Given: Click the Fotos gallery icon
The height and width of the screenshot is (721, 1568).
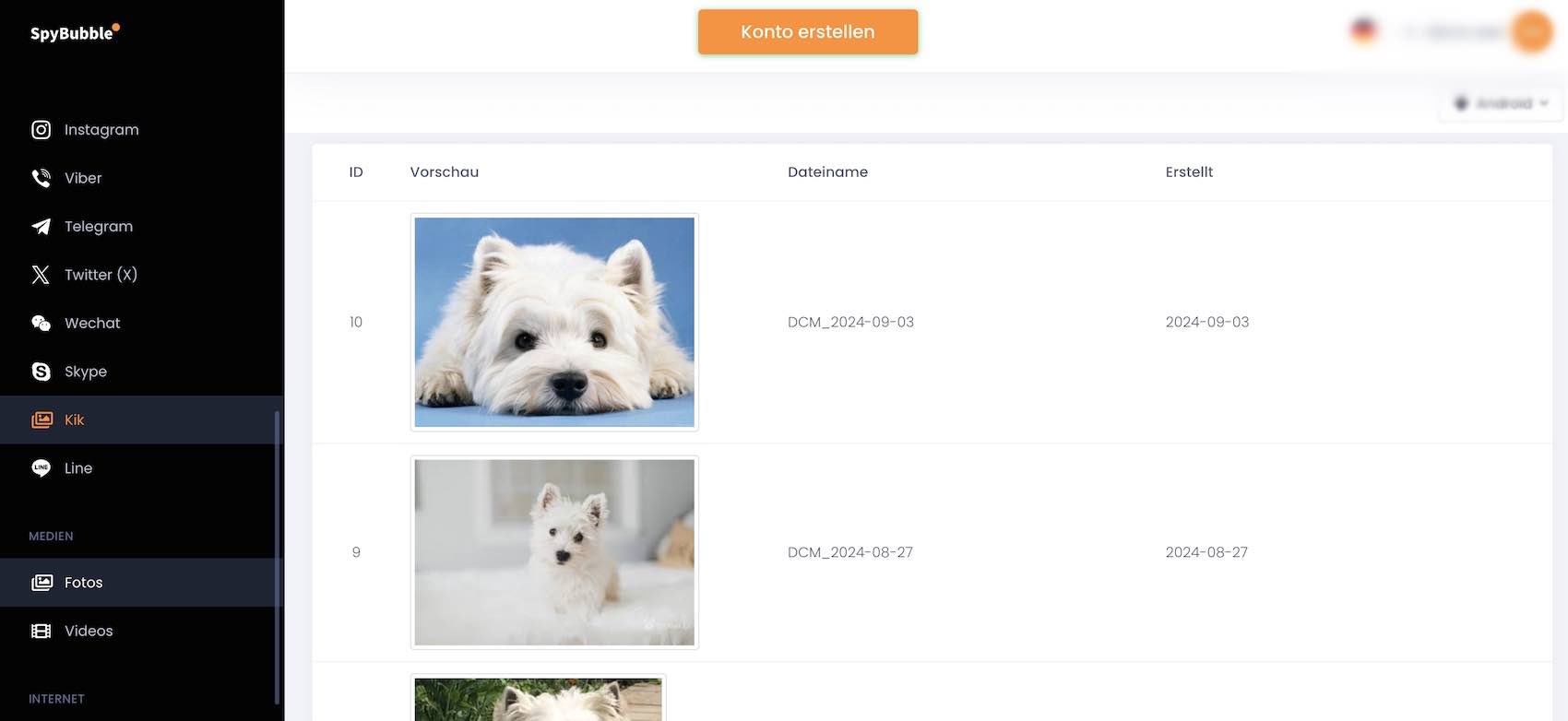Looking at the screenshot, I should pyautogui.click(x=42, y=583).
